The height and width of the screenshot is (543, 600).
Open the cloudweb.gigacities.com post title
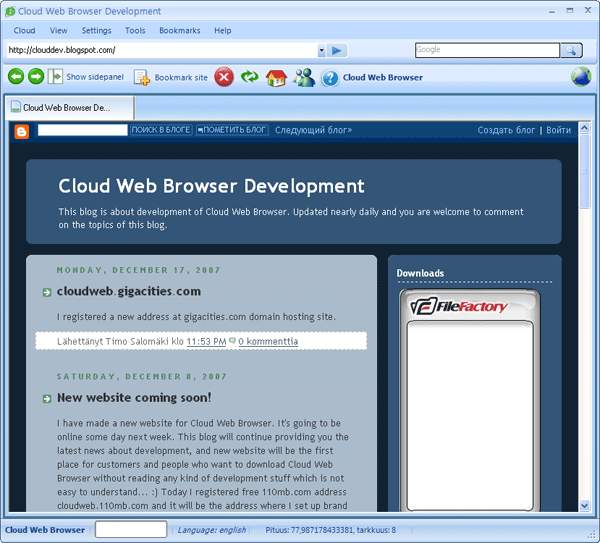[x=129, y=292]
